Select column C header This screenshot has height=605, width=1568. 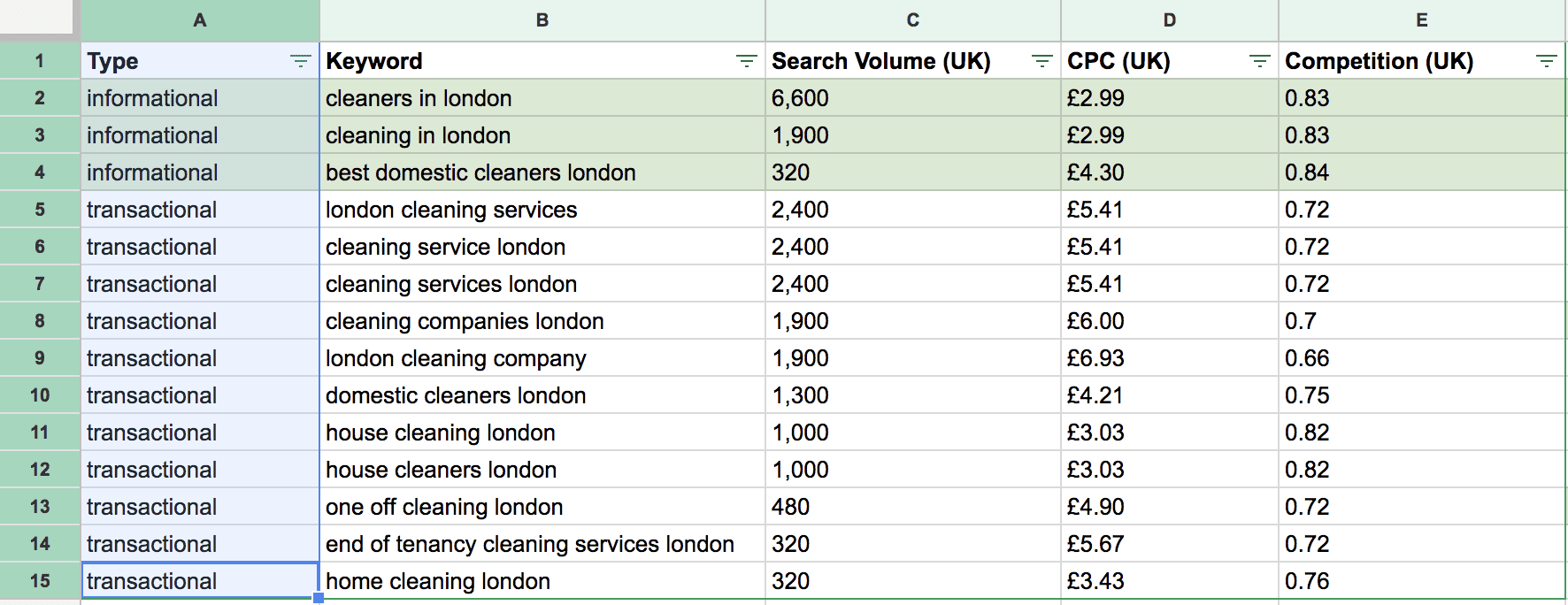tap(913, 20)
